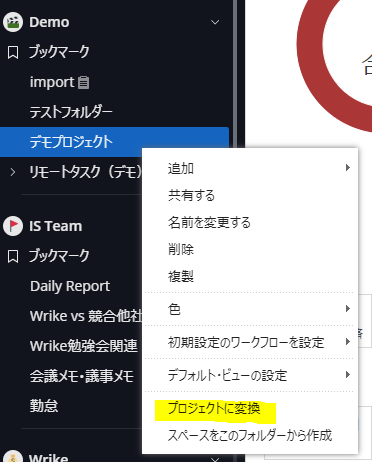Open the Daily Report folder
The width and height of the screenshot is (372, 462).
coord(70,286)
